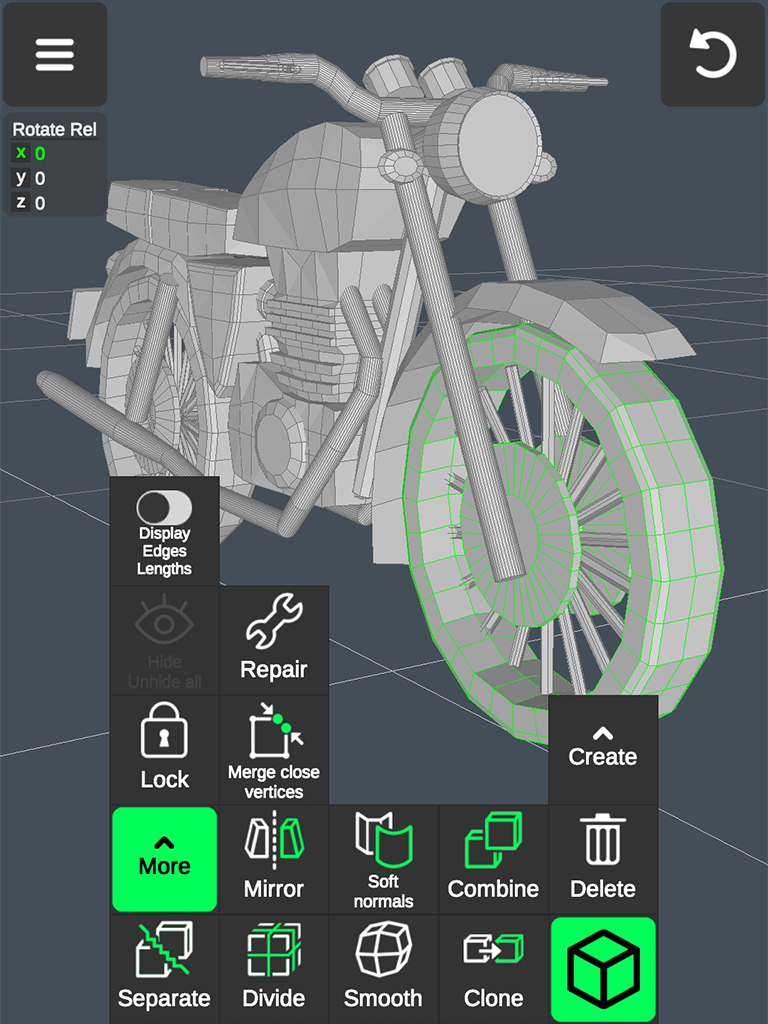
Task: Collapse the green More menu
Action: coord(164,859)
